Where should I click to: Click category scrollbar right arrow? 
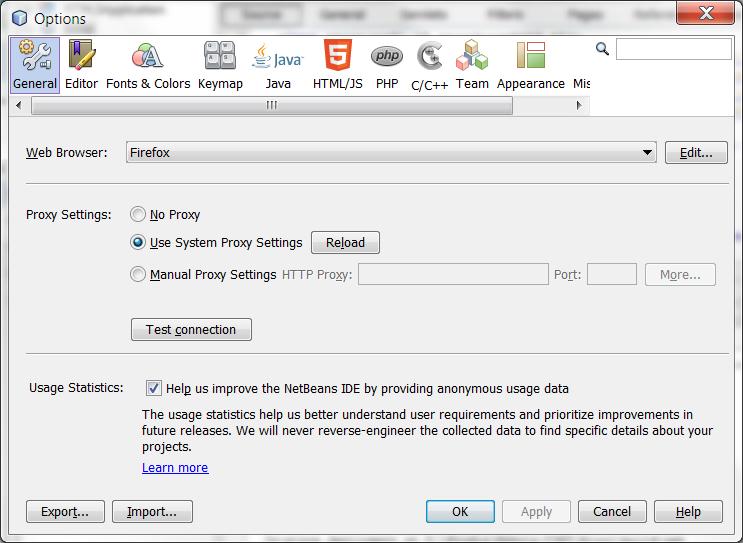pyautogui.click(x=579, y=105)
